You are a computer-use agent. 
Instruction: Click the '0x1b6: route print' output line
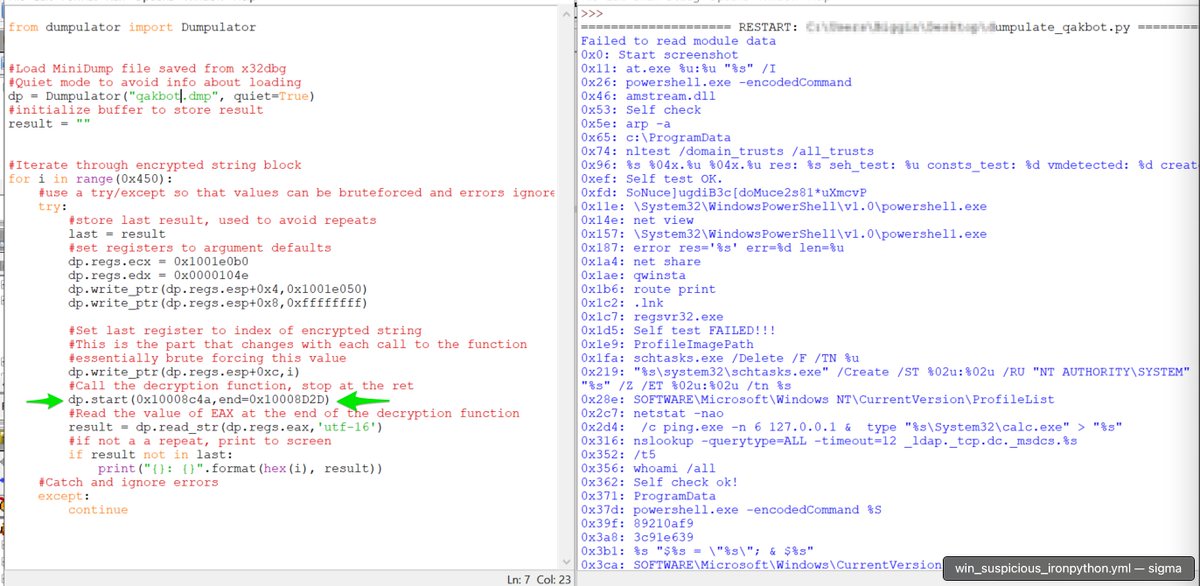[648, 289]
